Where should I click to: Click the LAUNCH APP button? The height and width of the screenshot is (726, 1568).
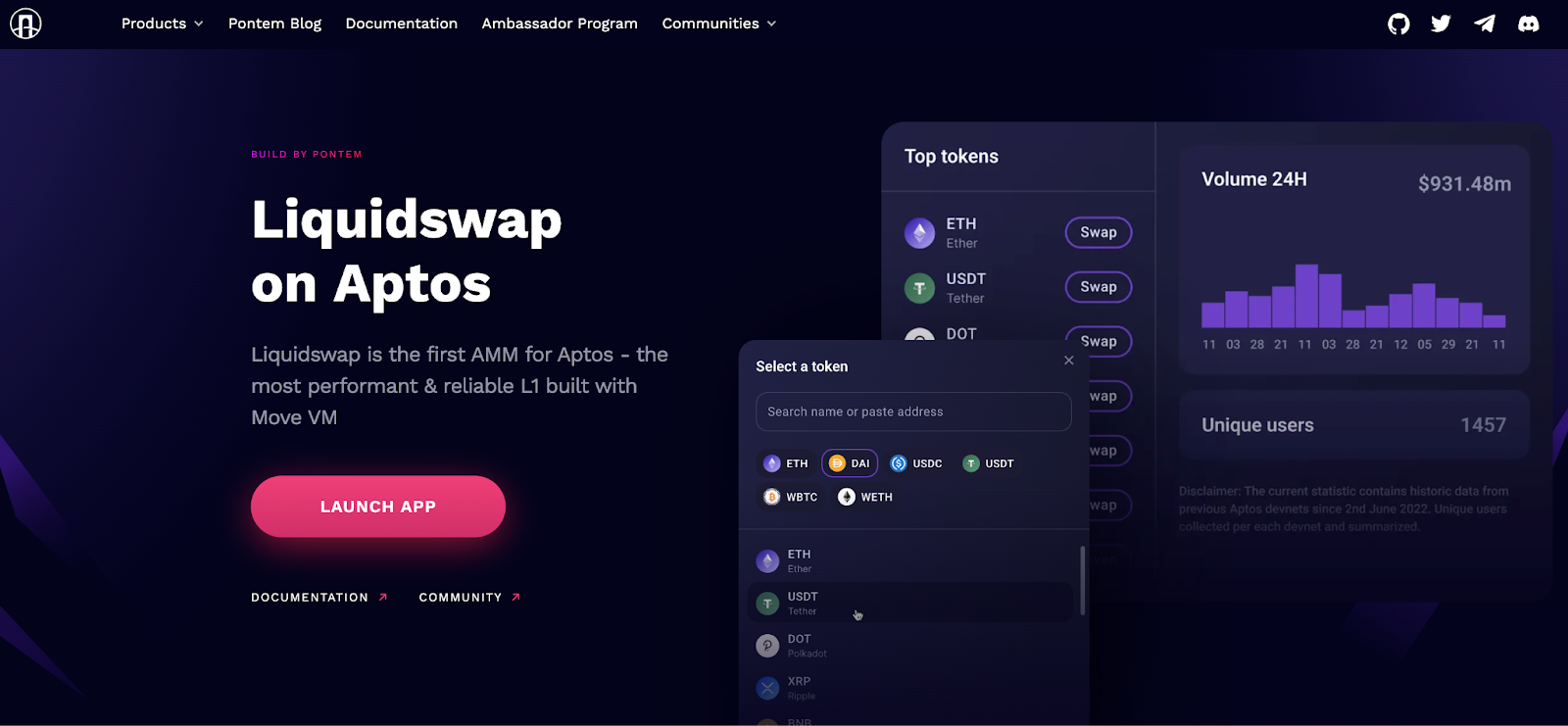tap(378, 507)
